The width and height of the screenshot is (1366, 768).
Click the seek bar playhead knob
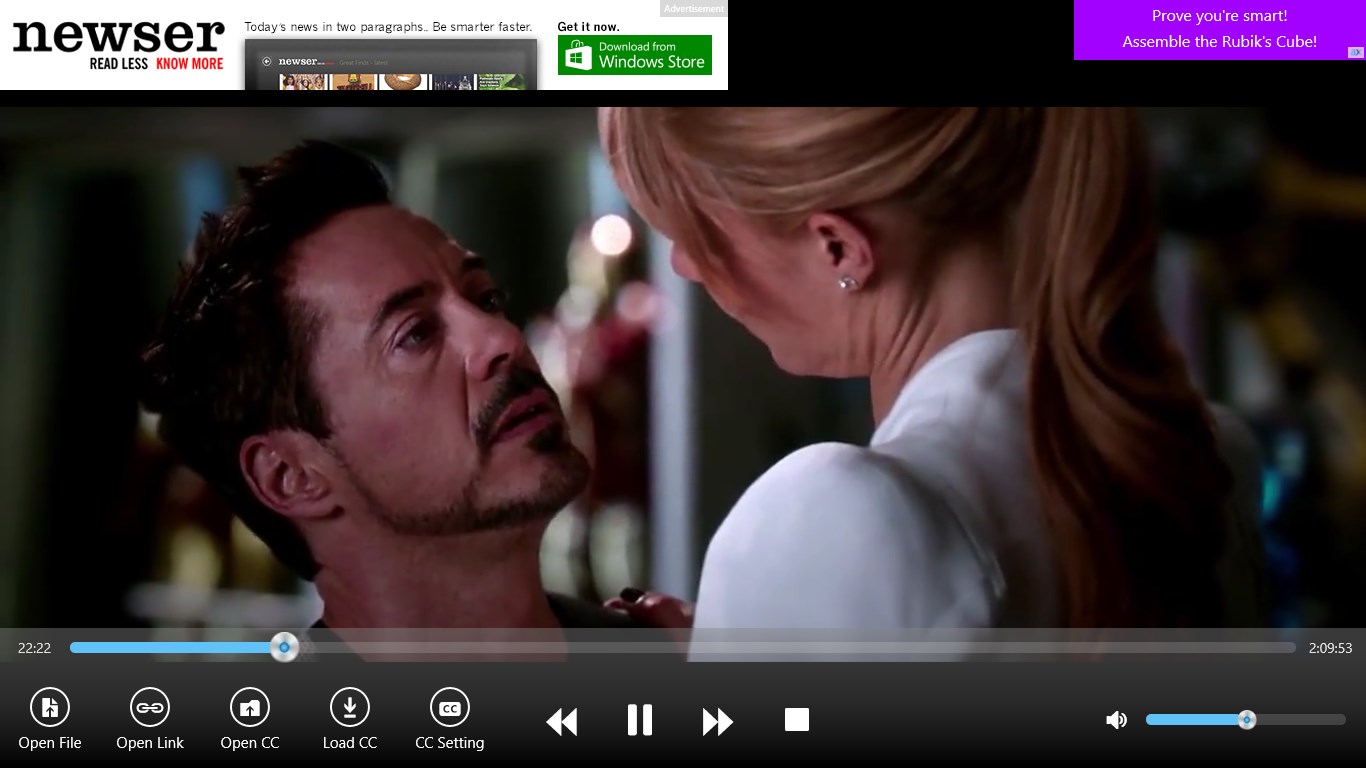pos(284,648)
